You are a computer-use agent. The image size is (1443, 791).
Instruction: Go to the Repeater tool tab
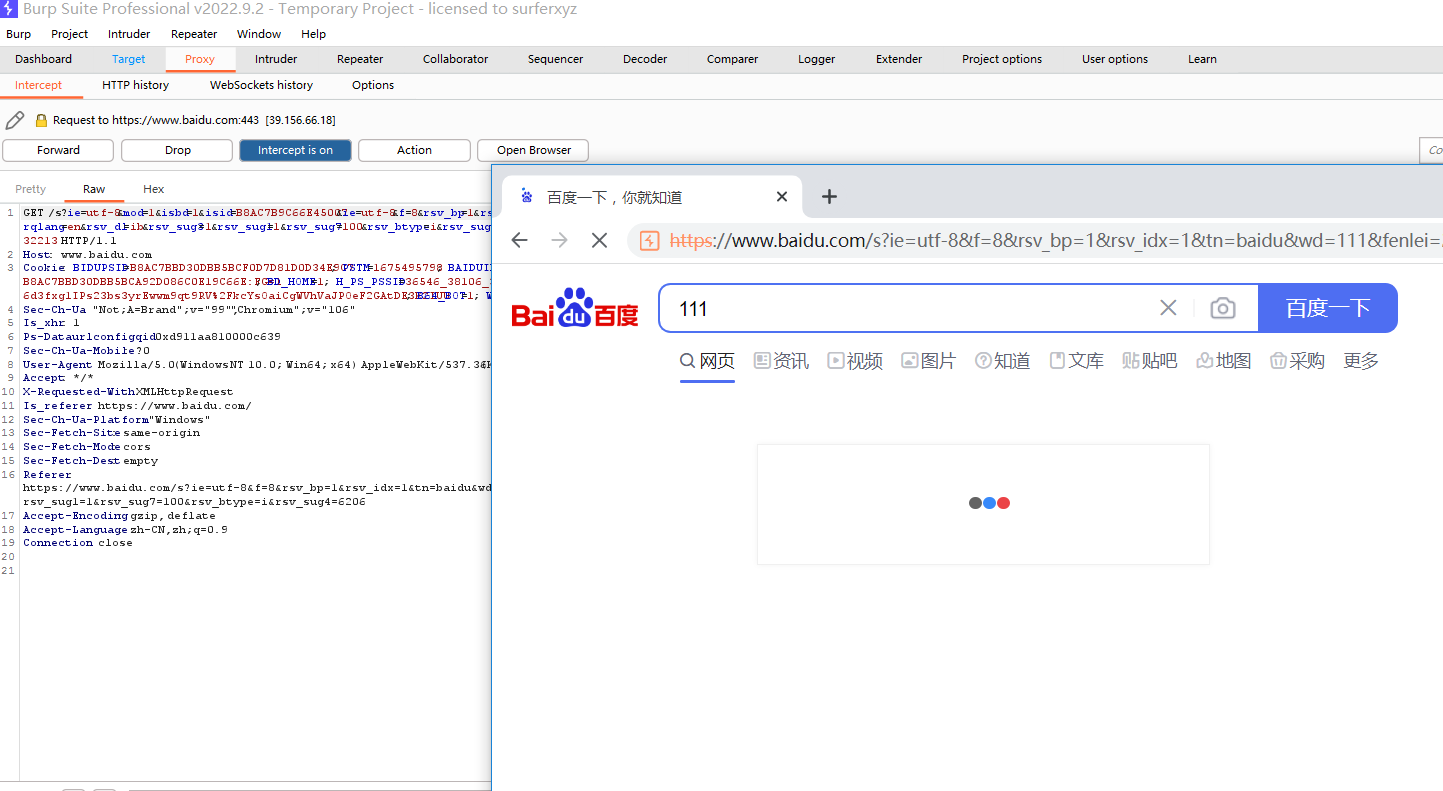pos(360,59)
